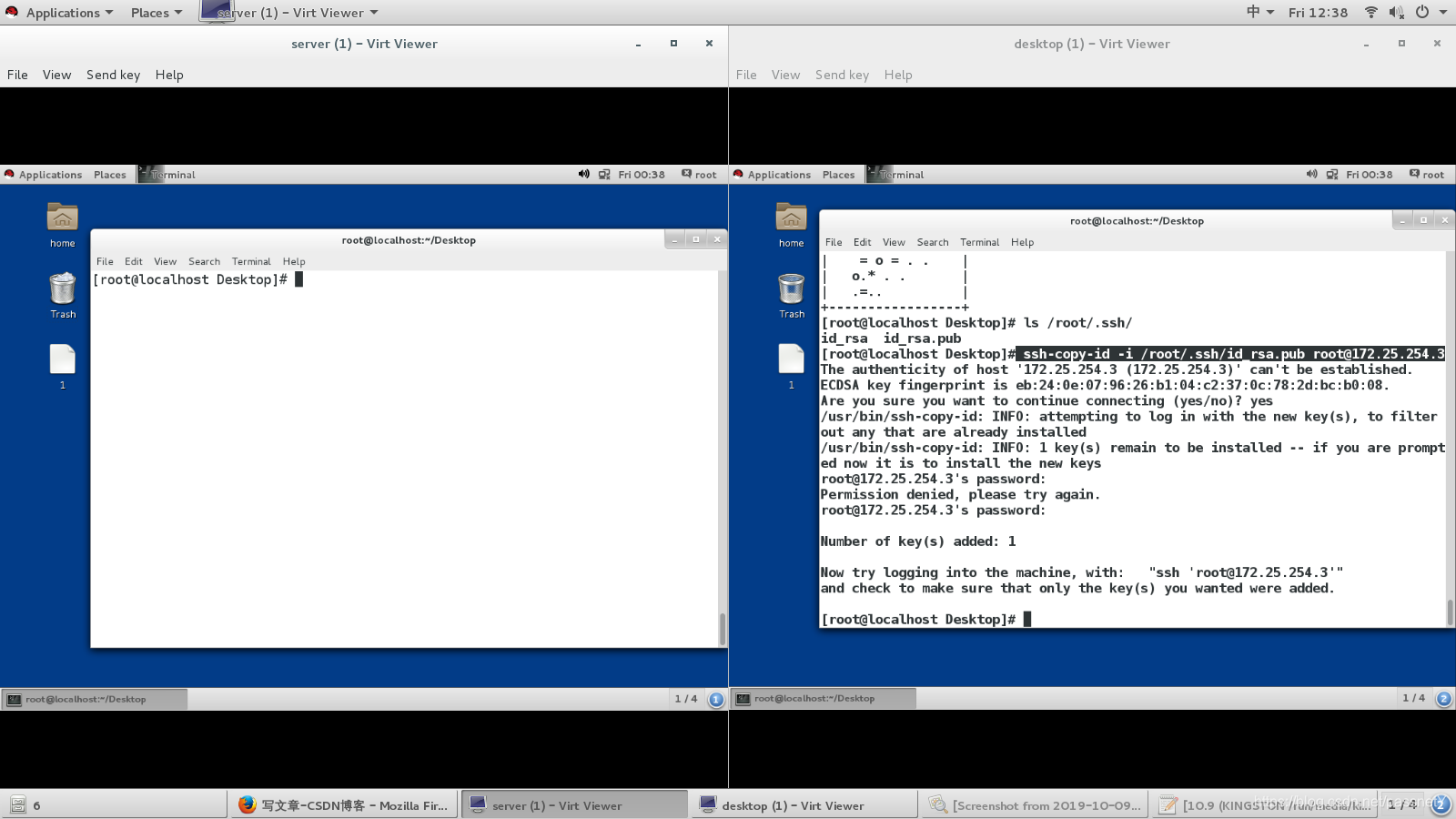Click the host volume muted icon
The image size is (1456, 819).
(x=1396, y=12)
